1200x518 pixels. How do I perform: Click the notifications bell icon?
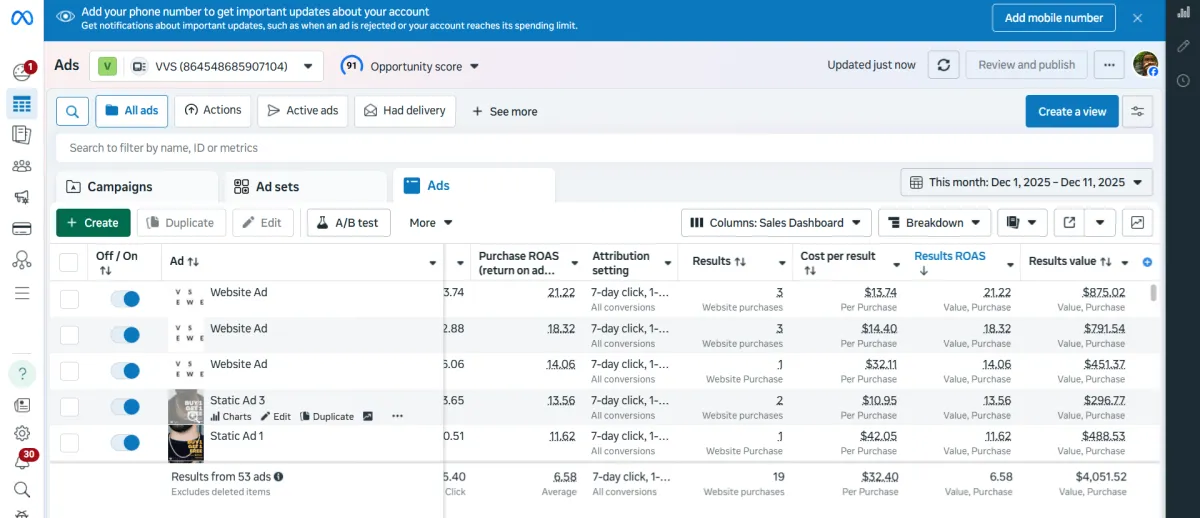click(x=22, y=461)
